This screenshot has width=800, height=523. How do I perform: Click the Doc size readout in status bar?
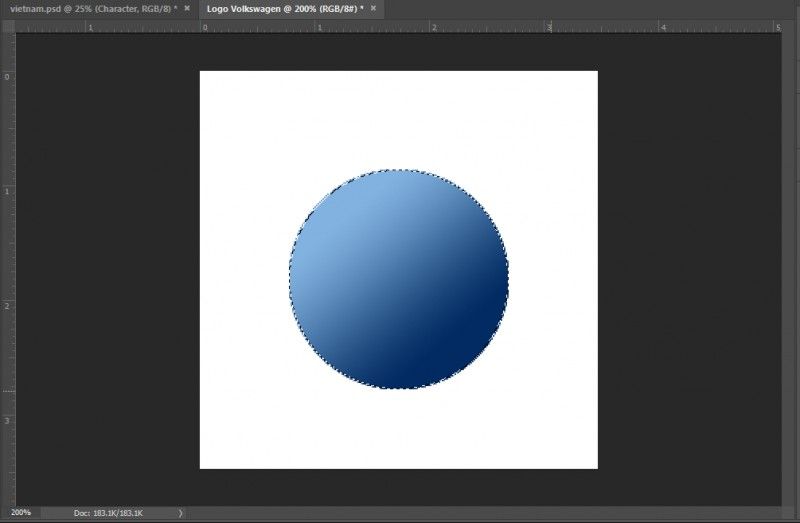108,513
